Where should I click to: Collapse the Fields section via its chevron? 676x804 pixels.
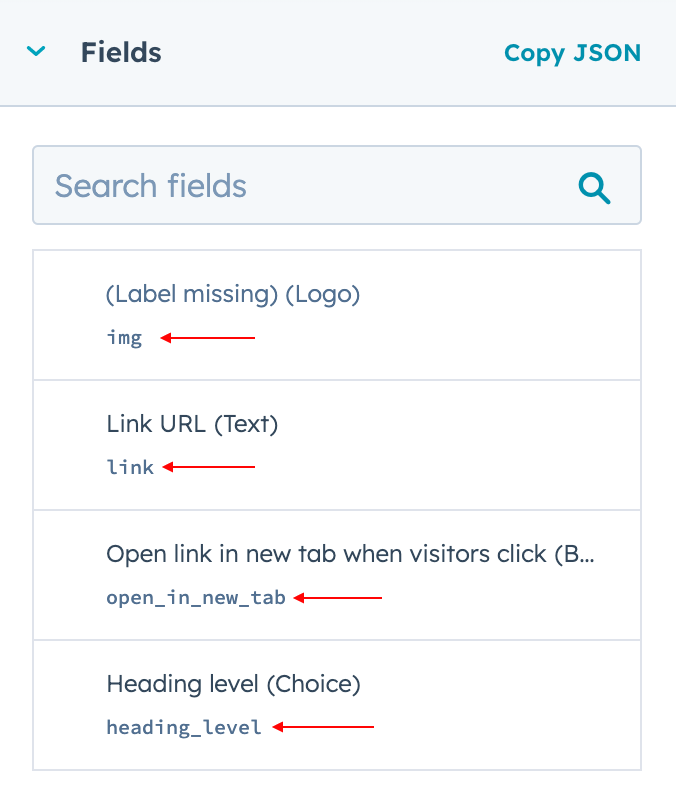click(36, 51)
